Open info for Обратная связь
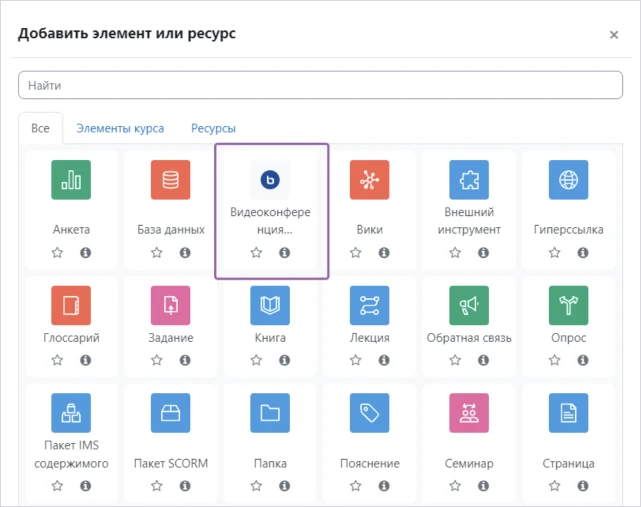The width and height of the screenshot is (641, 507). pos(484,361)
